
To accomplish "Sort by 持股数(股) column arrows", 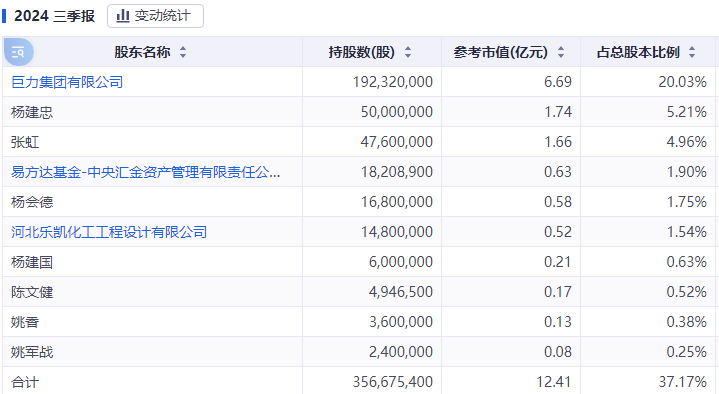I will tap(408, 52).
